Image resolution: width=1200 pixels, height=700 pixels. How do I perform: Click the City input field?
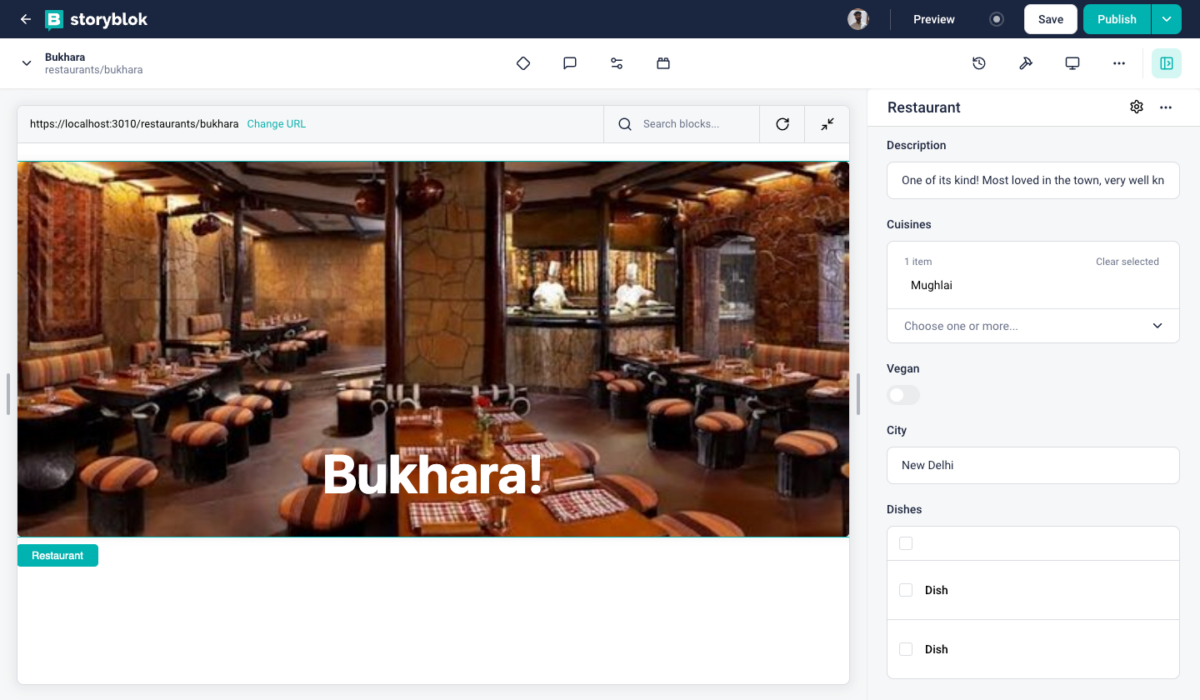pyautogui.click(x=1033, y=465)
